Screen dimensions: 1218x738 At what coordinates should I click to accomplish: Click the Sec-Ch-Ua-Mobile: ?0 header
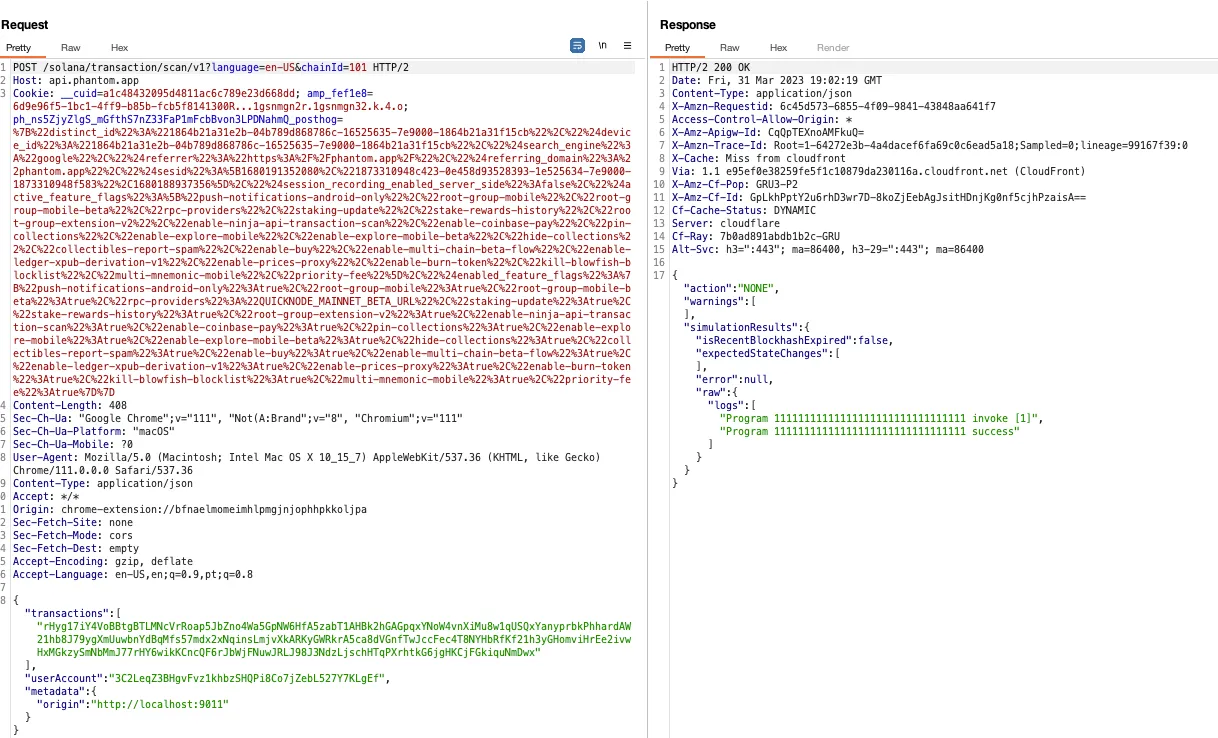tap(73, 444)
